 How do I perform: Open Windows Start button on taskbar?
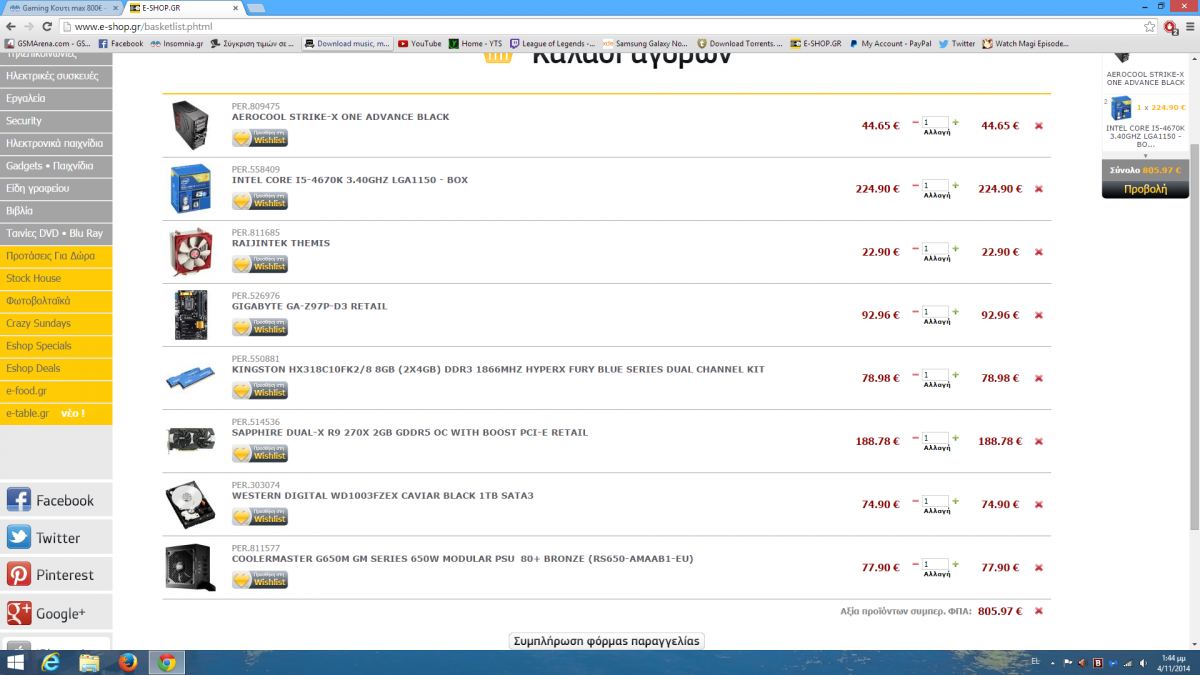click(x=15, y=662)
